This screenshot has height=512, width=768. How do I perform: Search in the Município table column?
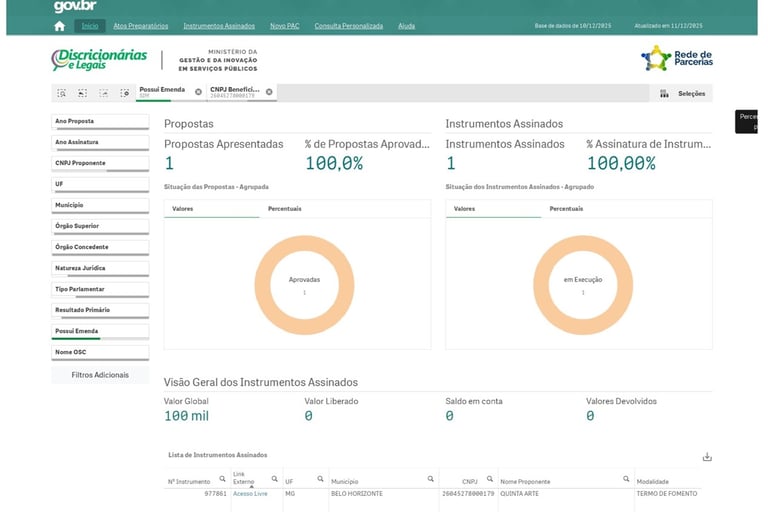[x=431, y=479]
